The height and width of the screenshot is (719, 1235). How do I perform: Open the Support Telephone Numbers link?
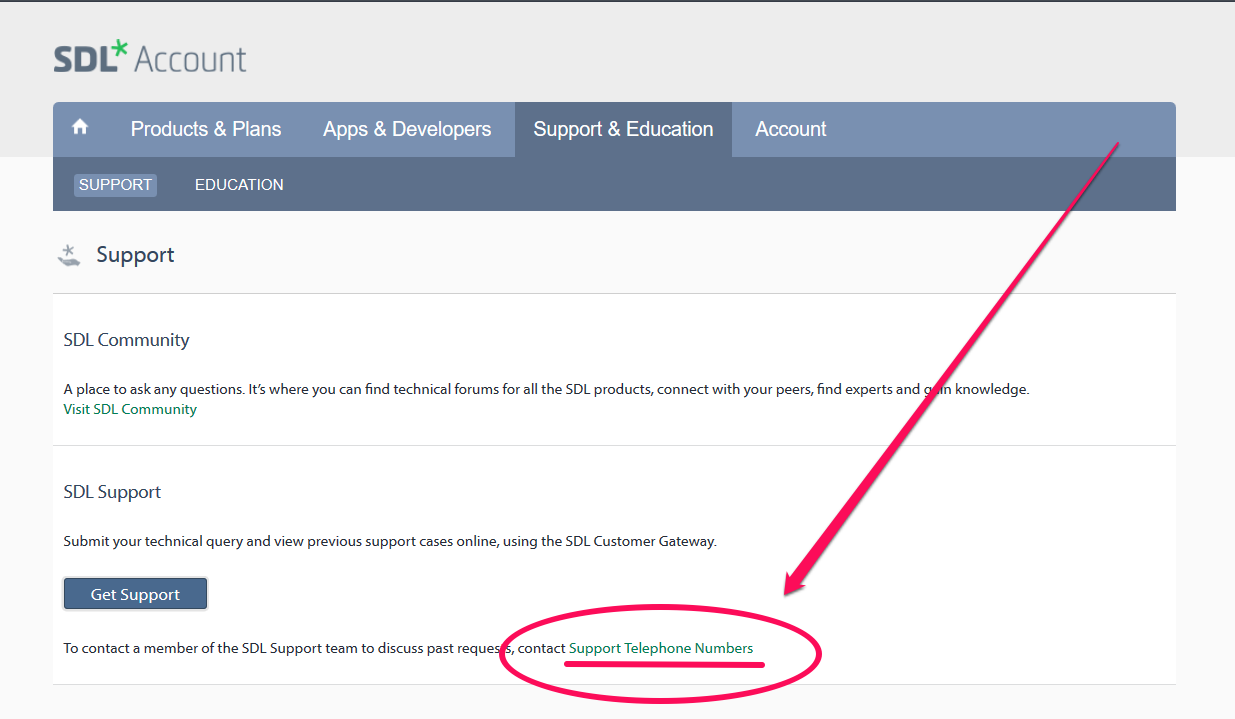click(661, 648)
